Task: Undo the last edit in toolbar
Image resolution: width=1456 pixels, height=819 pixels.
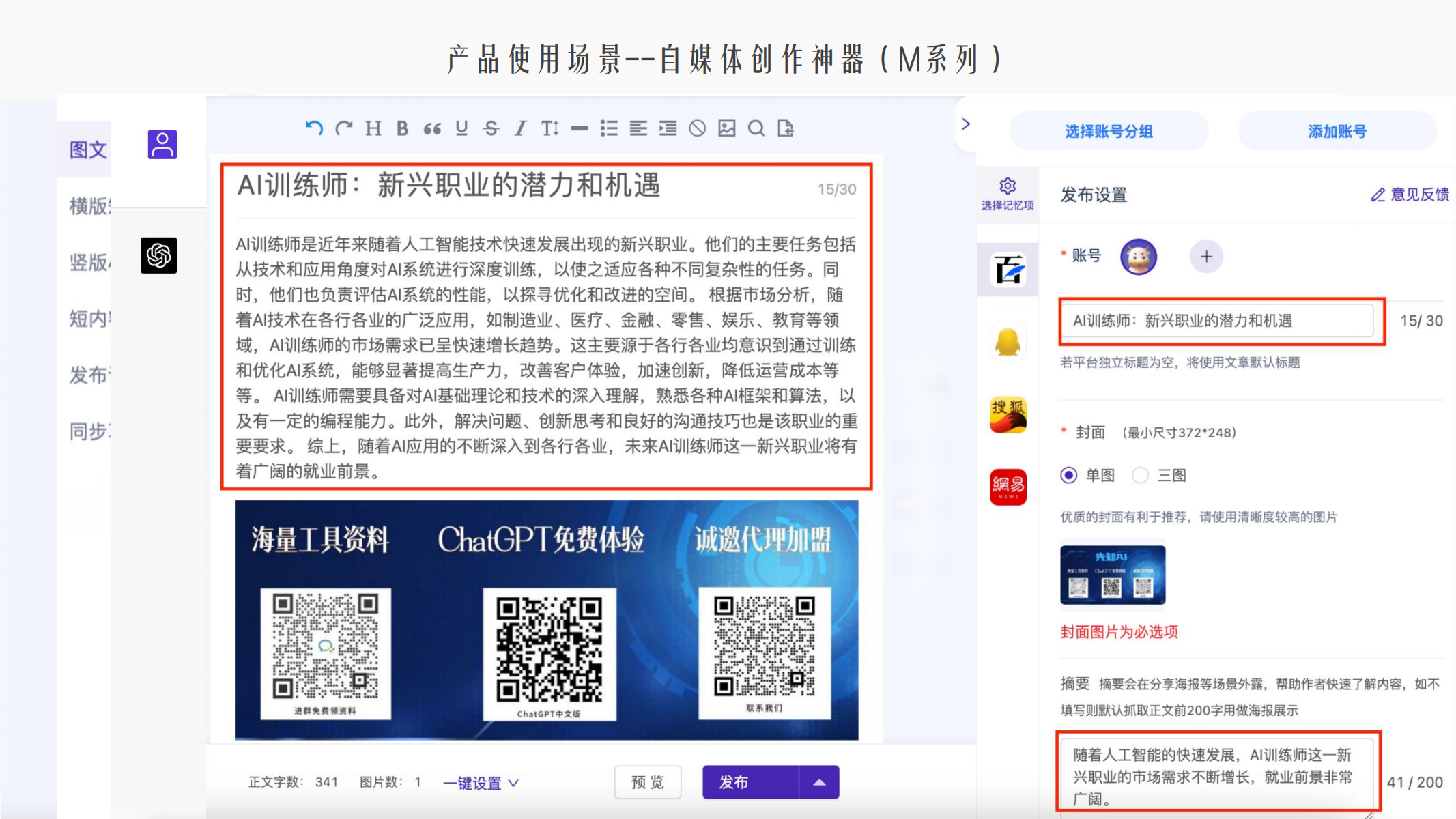Action: 314,128
